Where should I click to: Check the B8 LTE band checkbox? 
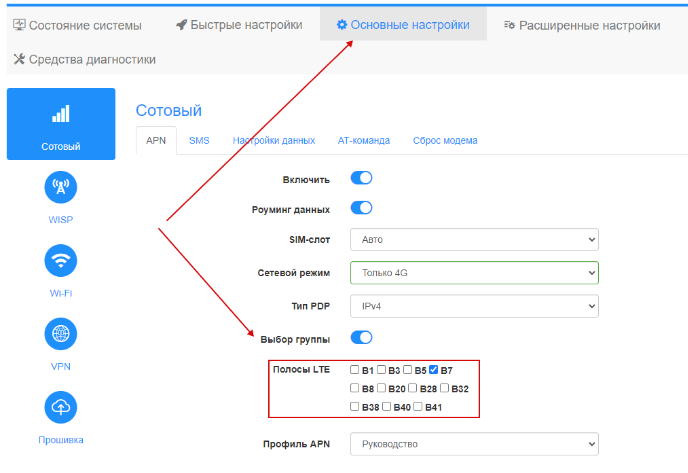[355, 388]
